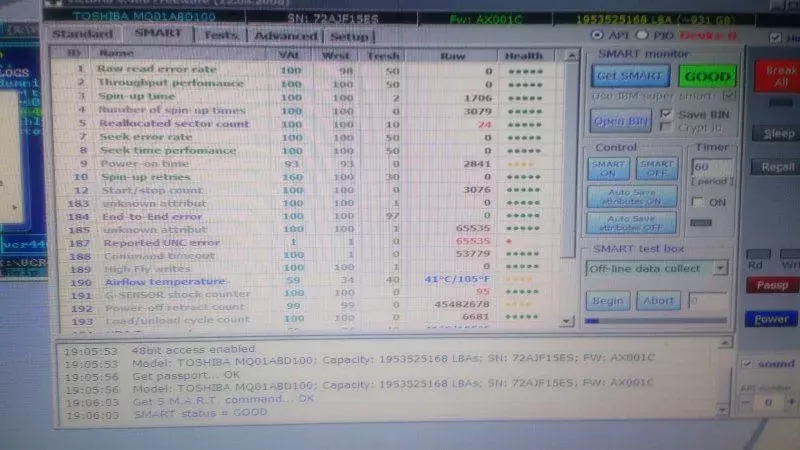The width and height of the screenshot is (800, 450).
Task: Click the SMART table scroll-down arrow
Action: coord(566,321)
